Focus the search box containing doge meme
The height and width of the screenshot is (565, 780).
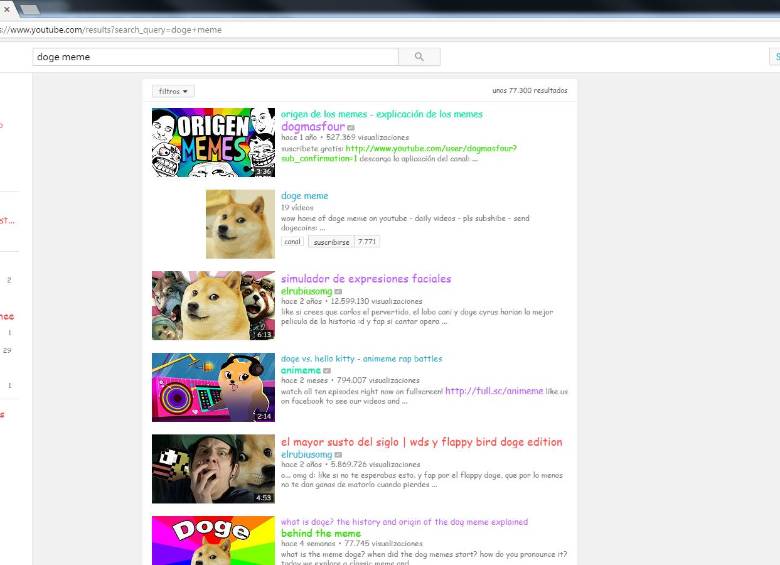tap(215, 57)
